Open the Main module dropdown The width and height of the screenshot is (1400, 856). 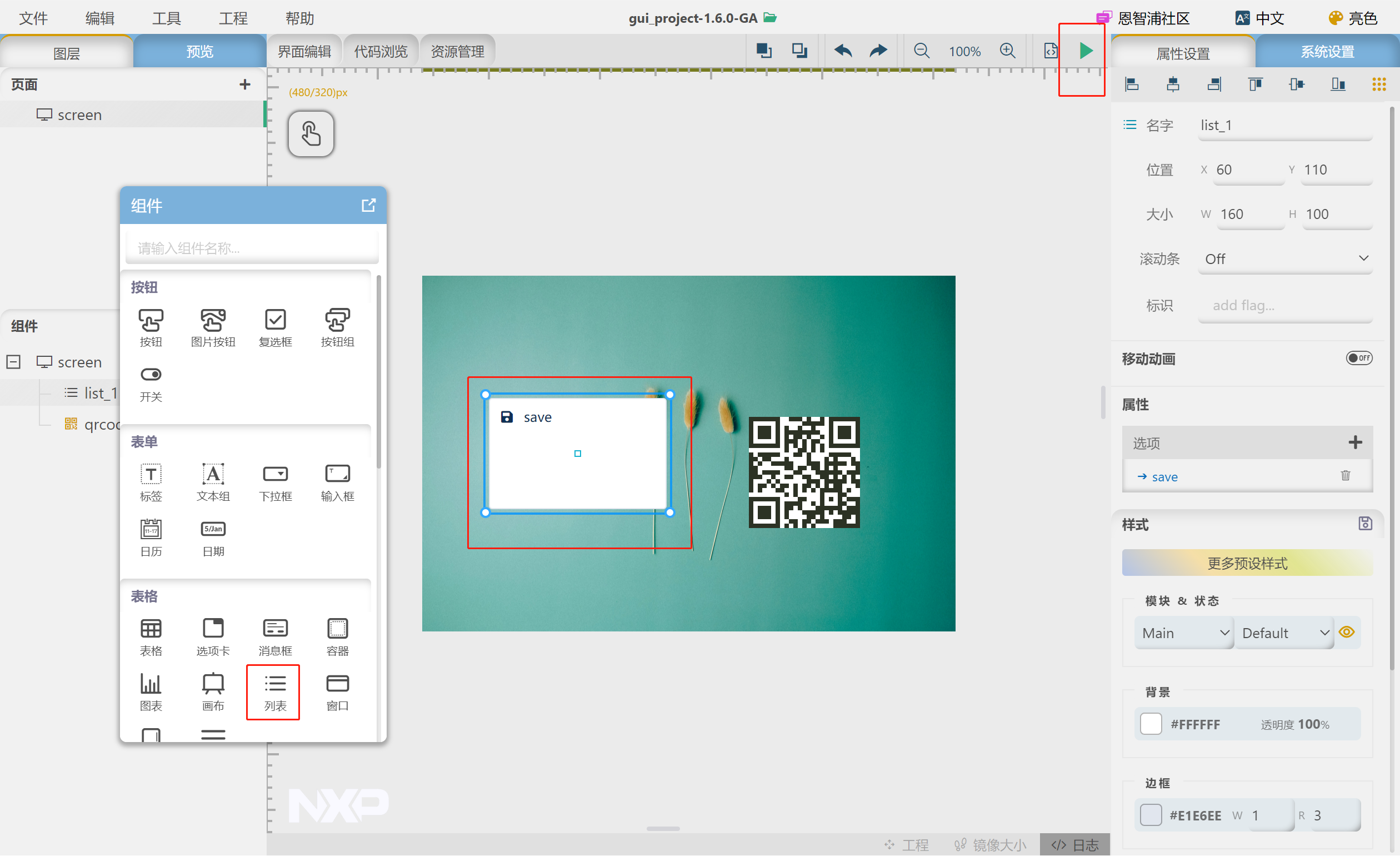pos(1183,632)
